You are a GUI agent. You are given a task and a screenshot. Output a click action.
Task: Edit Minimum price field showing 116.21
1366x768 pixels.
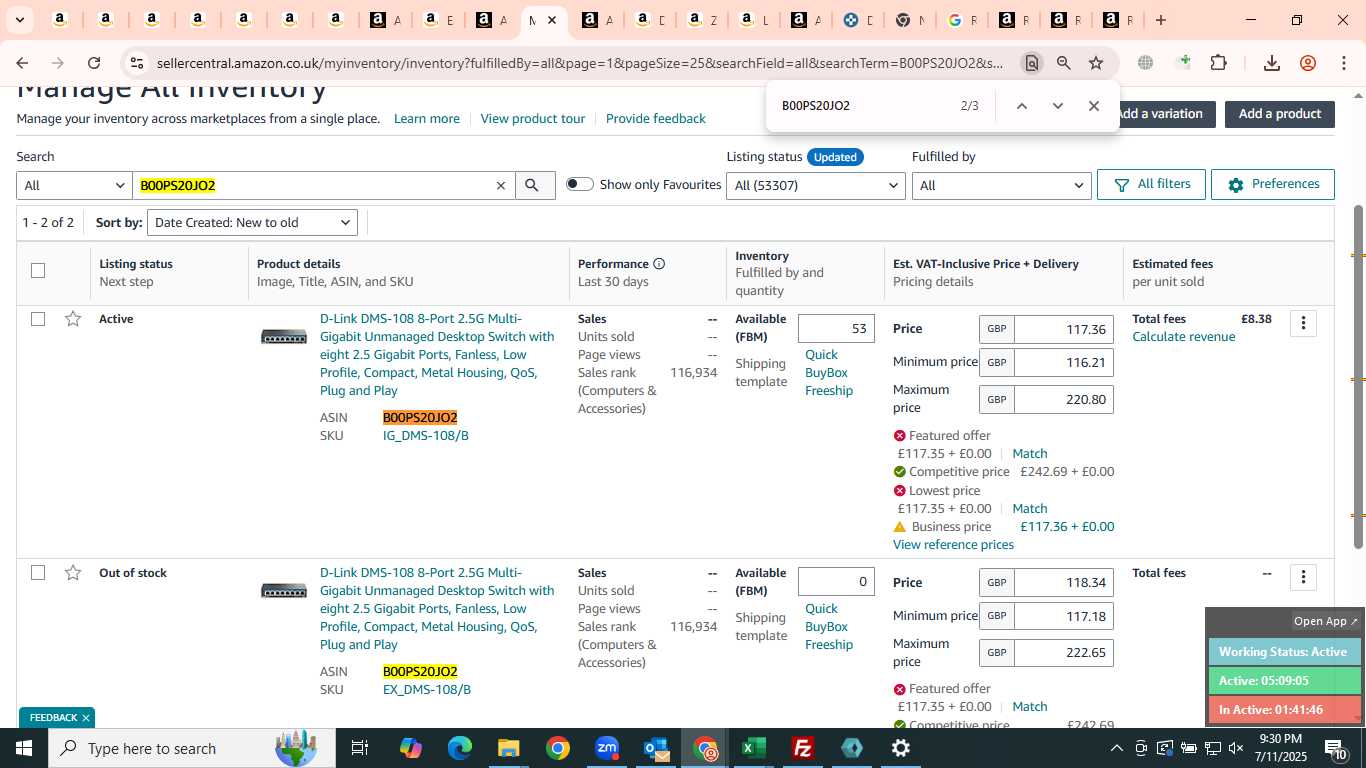(1063, 362)
